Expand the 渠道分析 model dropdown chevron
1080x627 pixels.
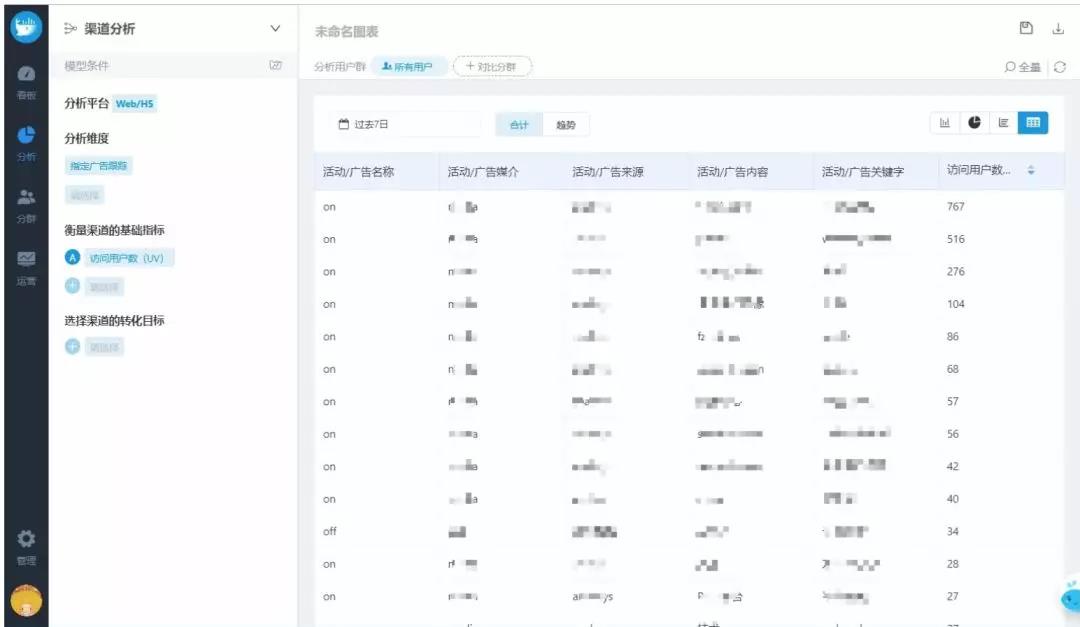tap(275, 28)
